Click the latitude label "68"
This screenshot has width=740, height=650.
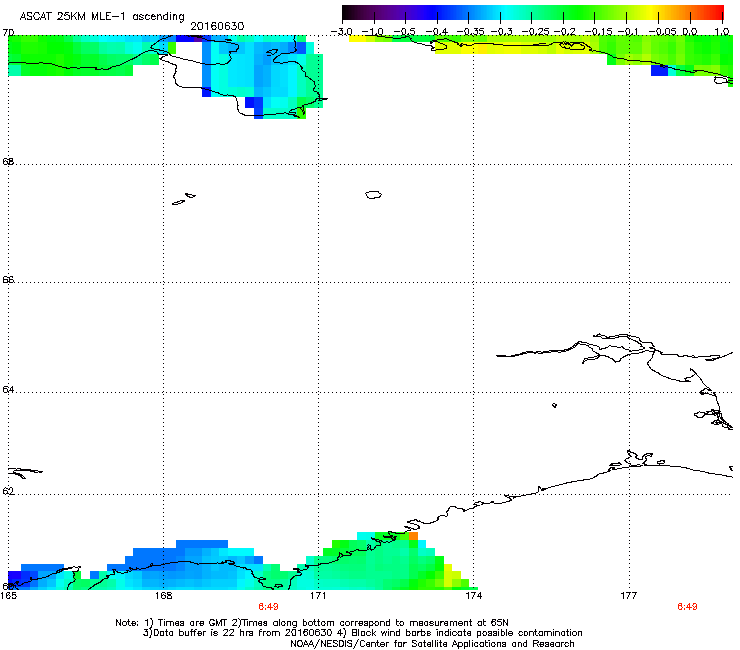[x=8, y=162]
